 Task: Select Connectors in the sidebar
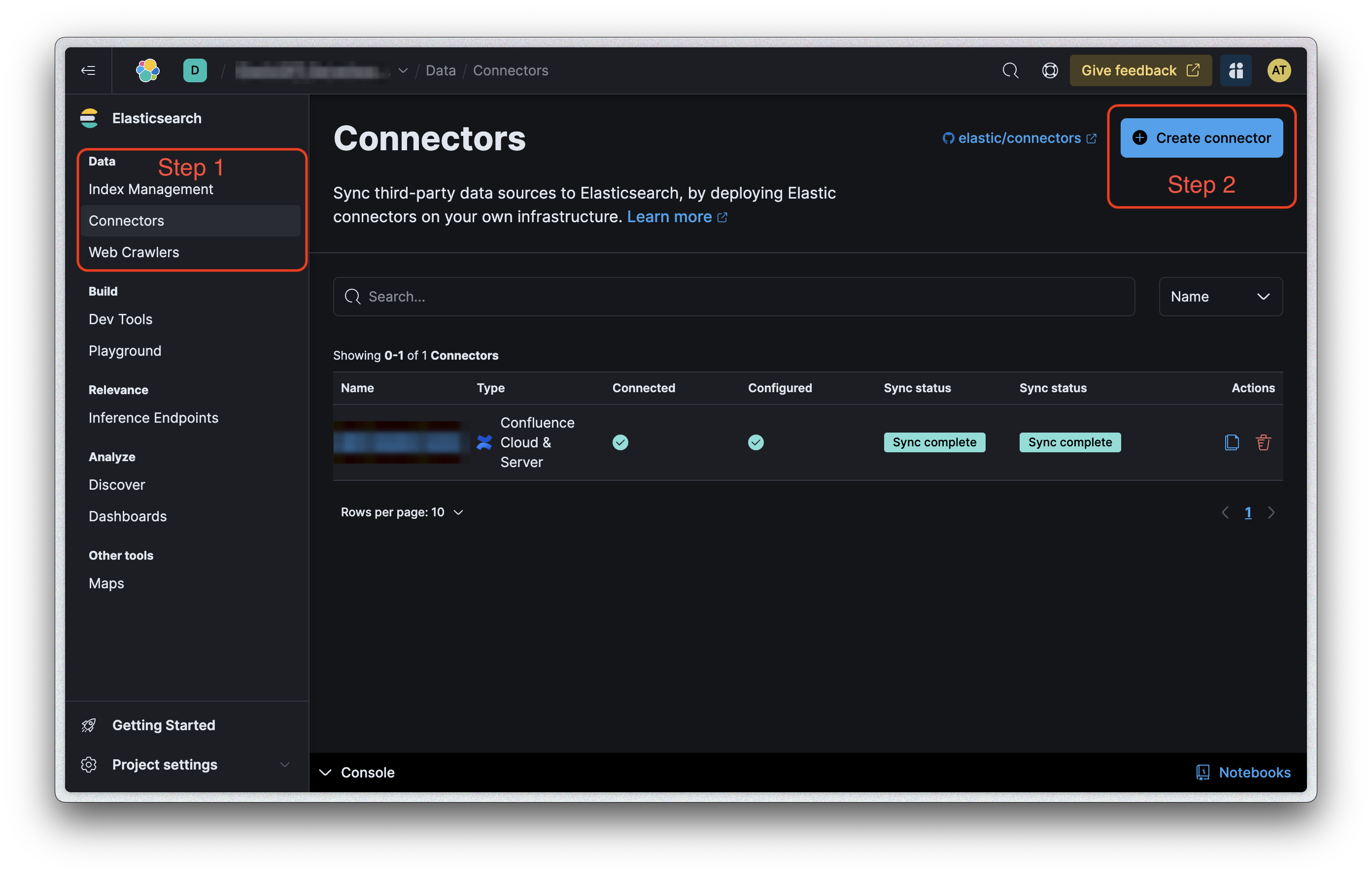coord(190,221)
